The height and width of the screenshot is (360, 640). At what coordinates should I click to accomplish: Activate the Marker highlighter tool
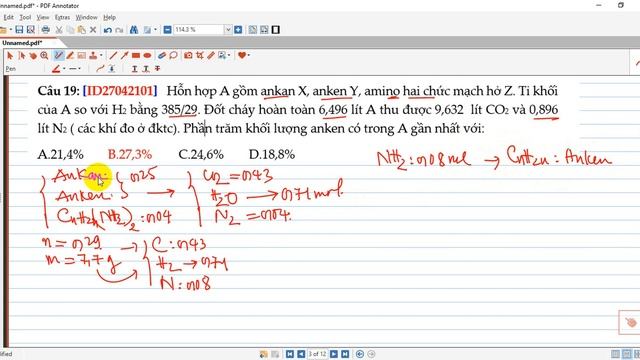(x=70, y=55)
